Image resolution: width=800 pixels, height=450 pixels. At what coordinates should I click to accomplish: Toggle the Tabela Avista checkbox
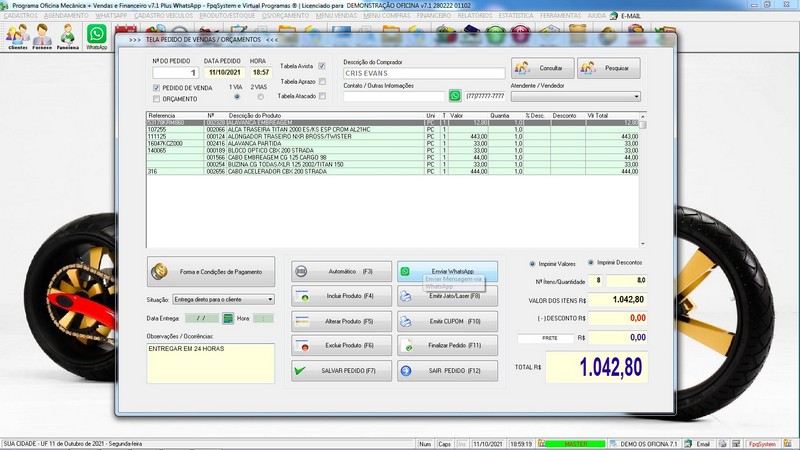(322, 66)
